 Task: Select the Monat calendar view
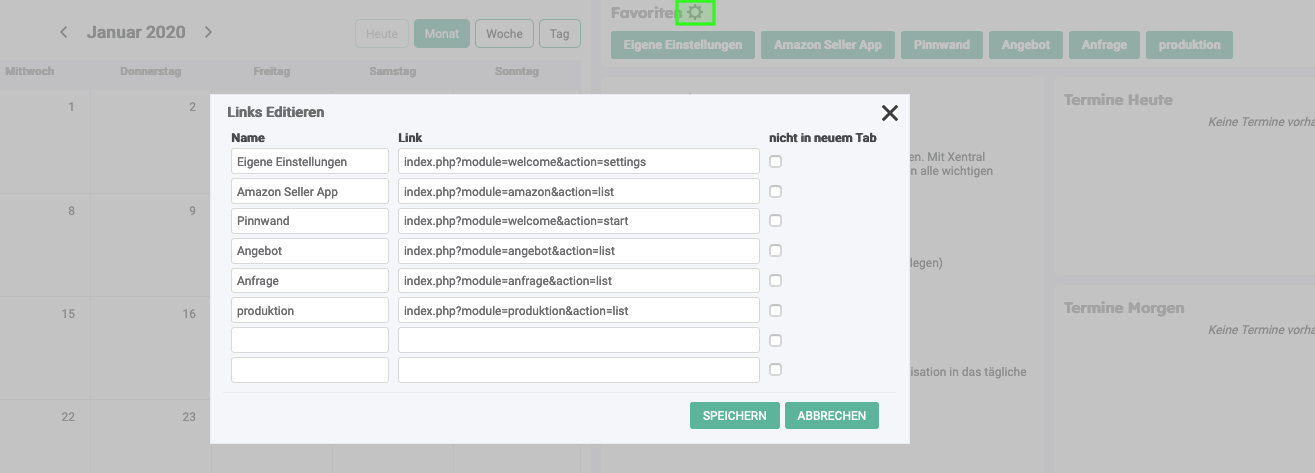[441, 34]
